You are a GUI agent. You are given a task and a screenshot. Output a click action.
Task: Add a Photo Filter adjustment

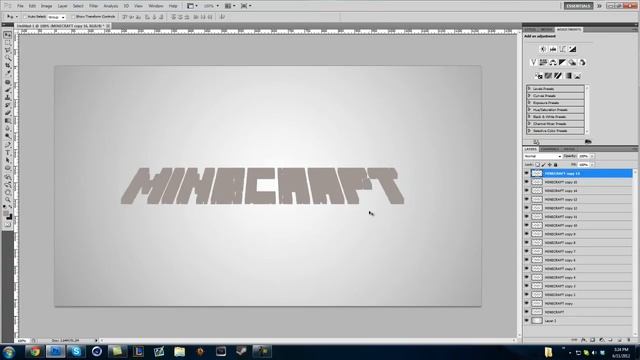(572, 62)
